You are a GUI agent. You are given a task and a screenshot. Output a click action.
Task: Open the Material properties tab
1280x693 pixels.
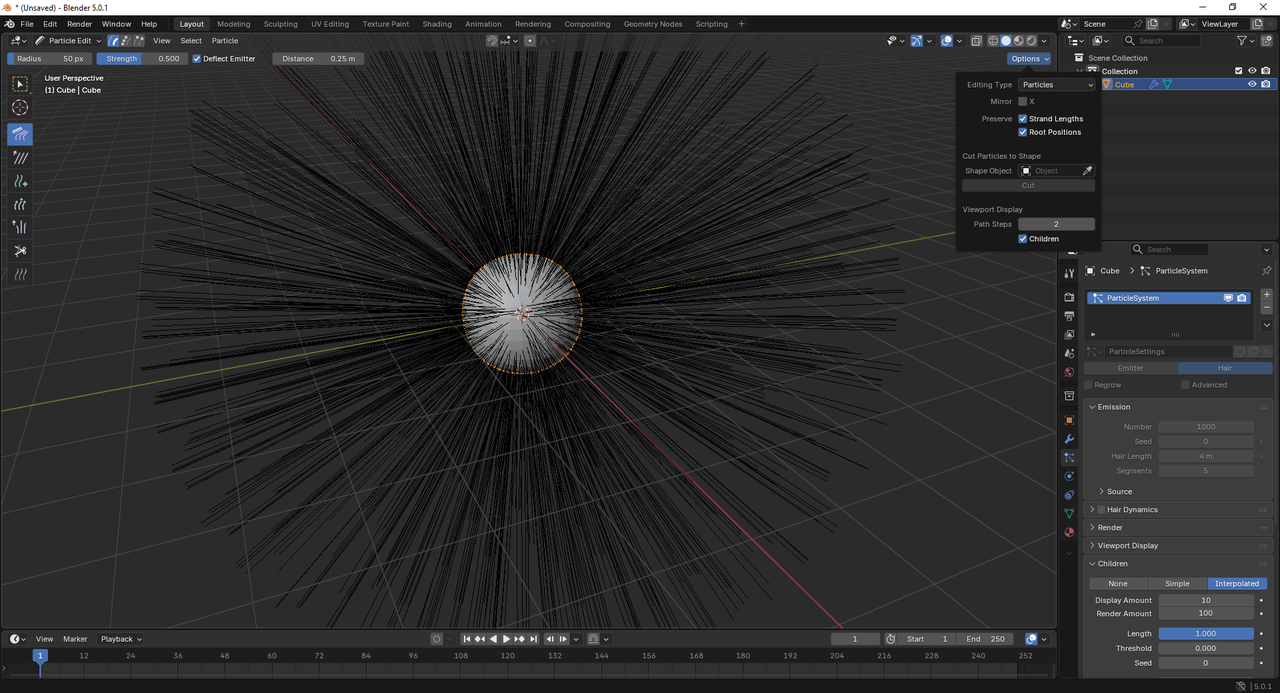coord(1069,532)
